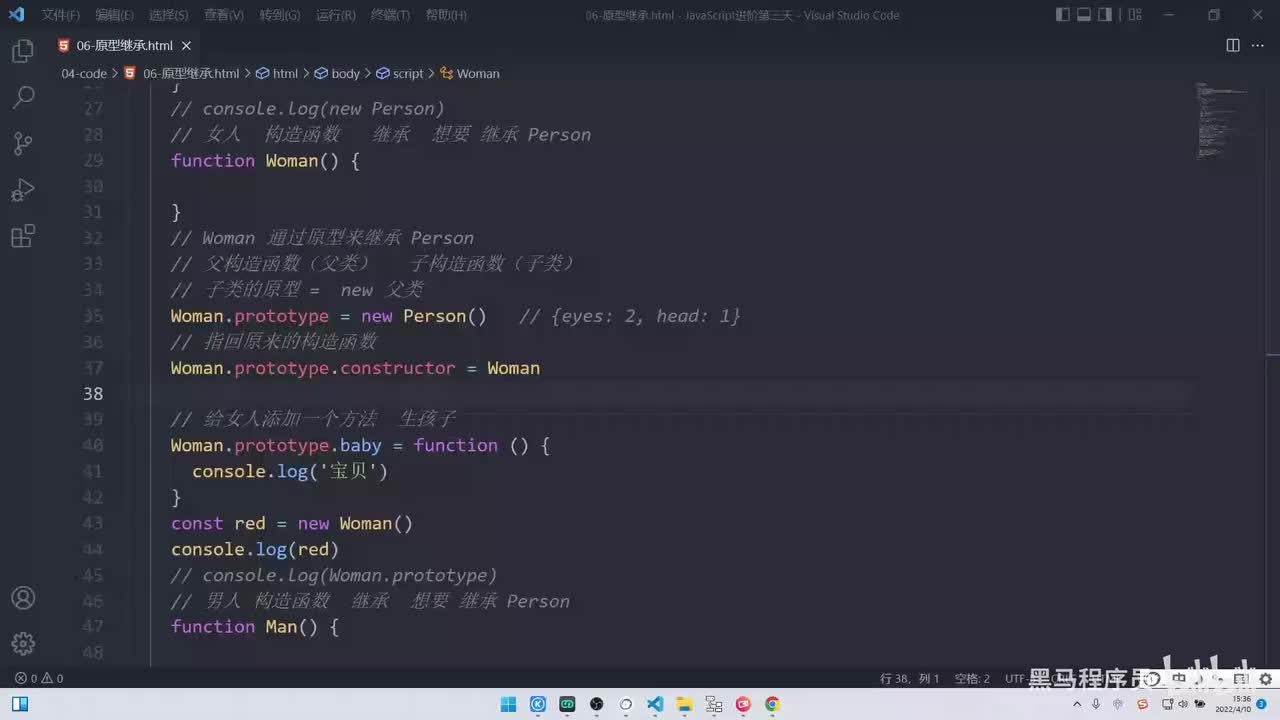Open the 查看(V) menu
This screenshot has width=1280, height=720.
(223, 15)
